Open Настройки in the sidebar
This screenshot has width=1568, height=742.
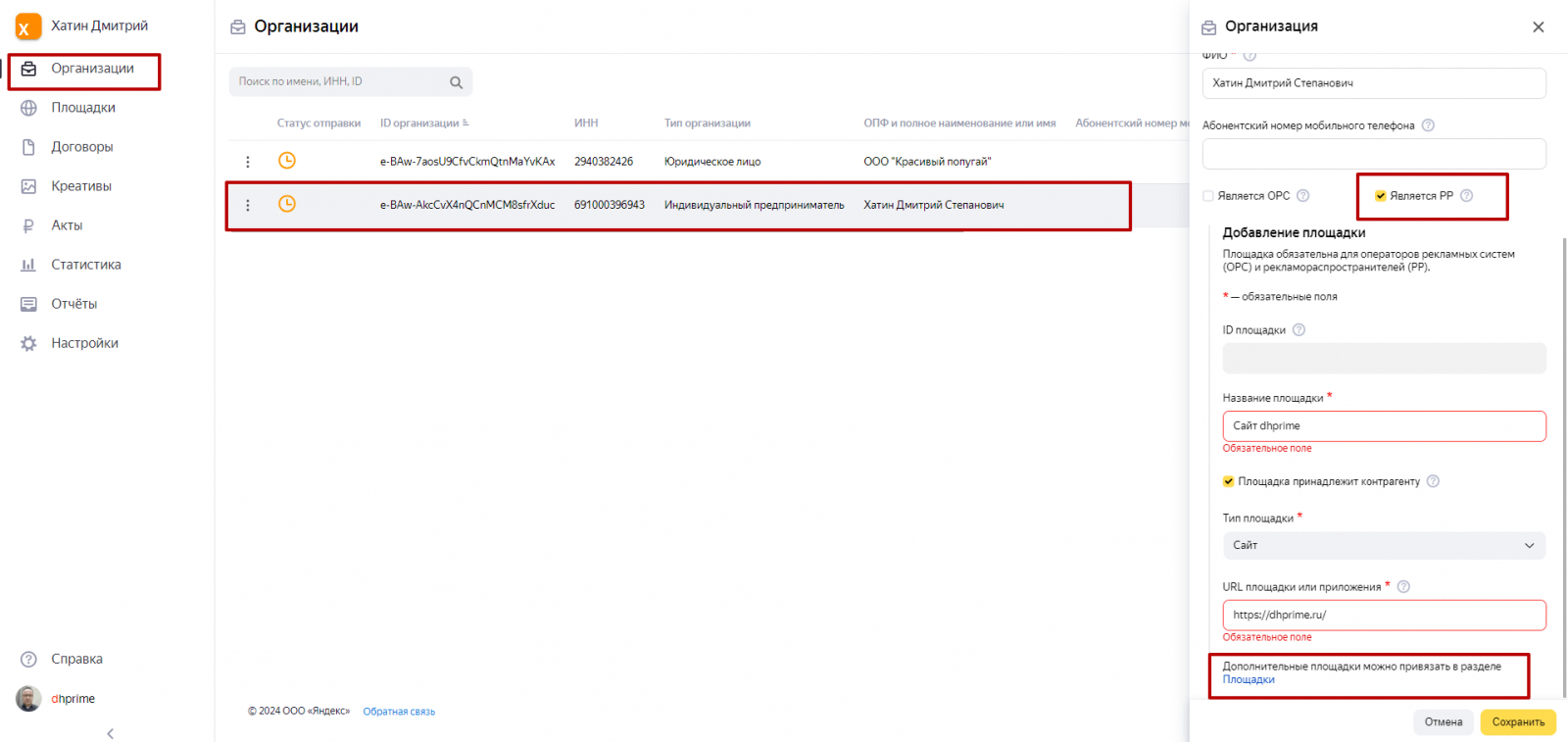coord(85,343)
